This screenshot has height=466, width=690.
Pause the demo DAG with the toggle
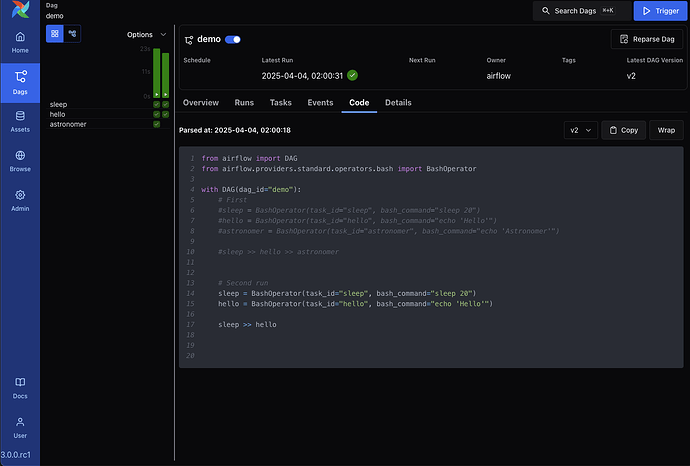(x=233, y=40)
